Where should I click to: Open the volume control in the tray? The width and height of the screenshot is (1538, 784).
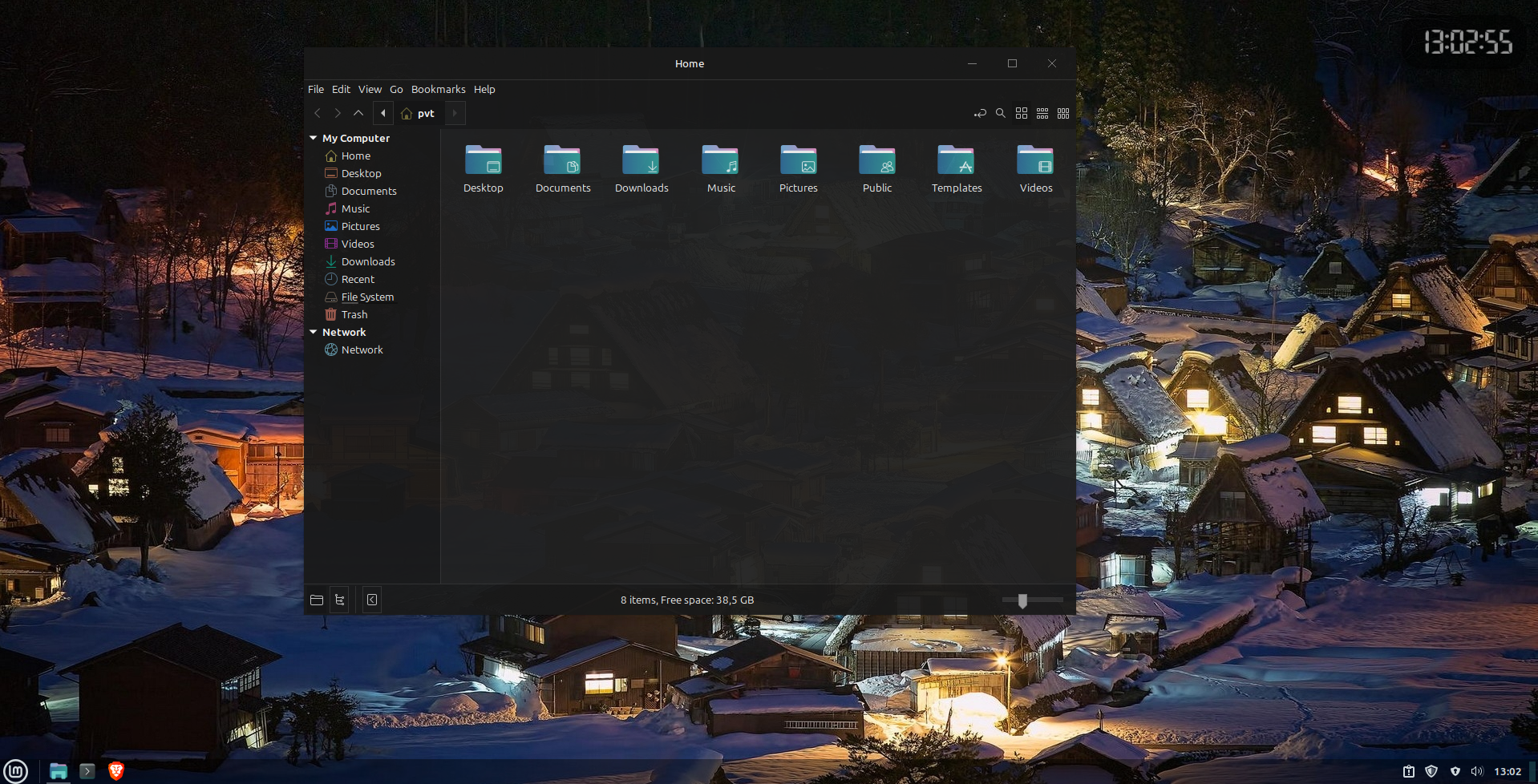point(1477,771)
